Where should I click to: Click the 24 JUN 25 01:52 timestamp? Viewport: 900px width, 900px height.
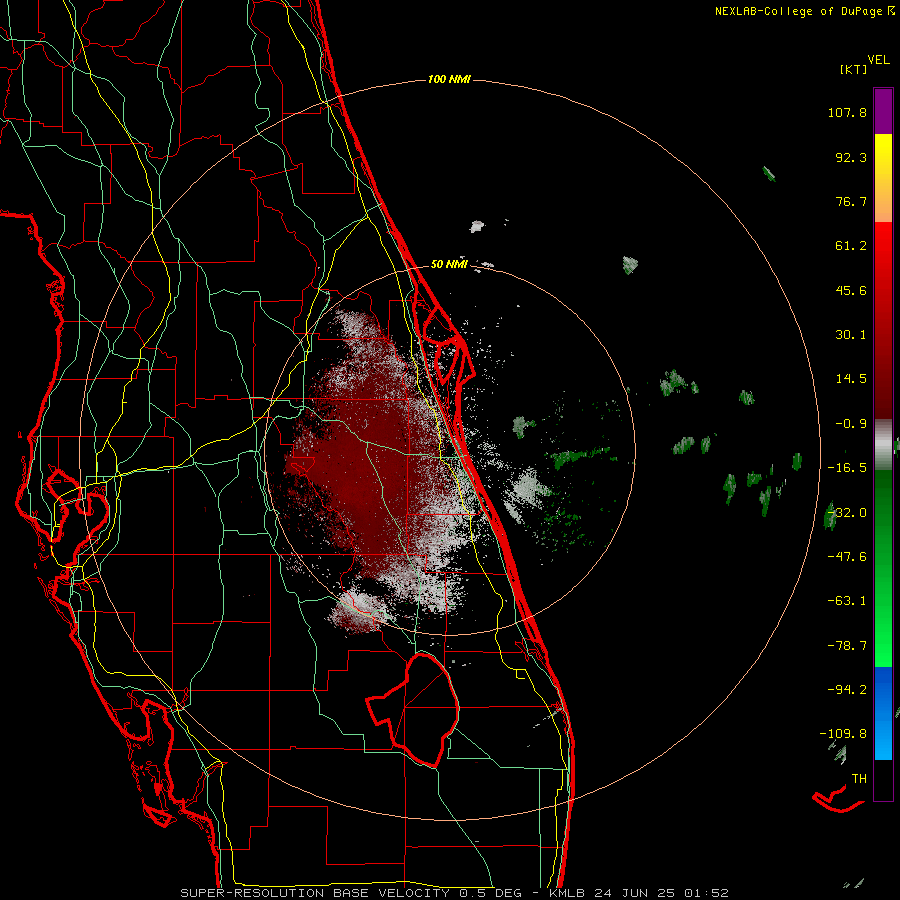click(x=661, y=893)
